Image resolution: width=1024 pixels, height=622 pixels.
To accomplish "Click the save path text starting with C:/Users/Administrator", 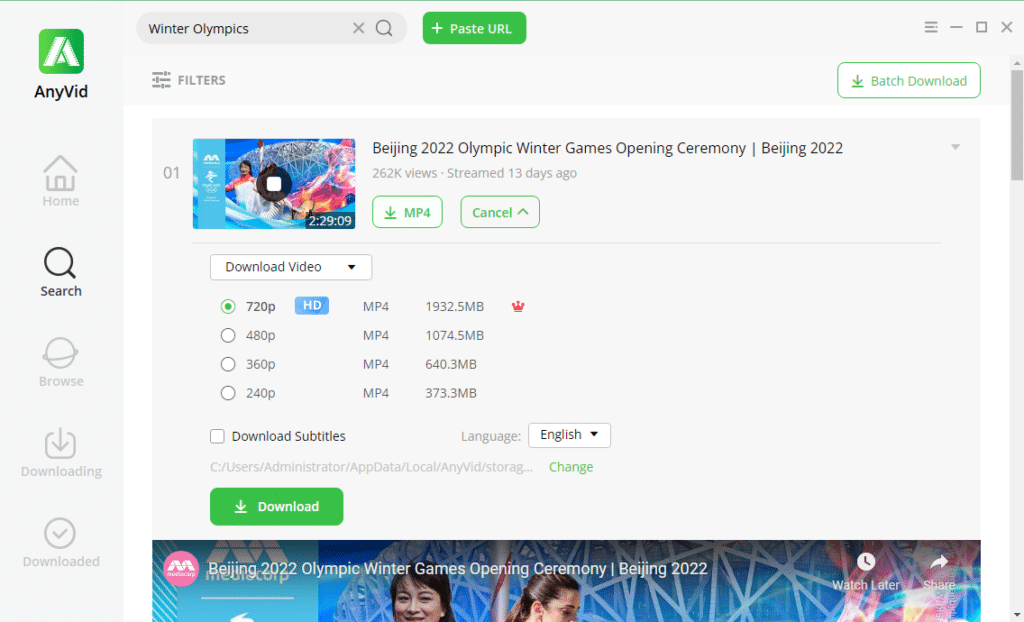I will (x=371, y=466).
